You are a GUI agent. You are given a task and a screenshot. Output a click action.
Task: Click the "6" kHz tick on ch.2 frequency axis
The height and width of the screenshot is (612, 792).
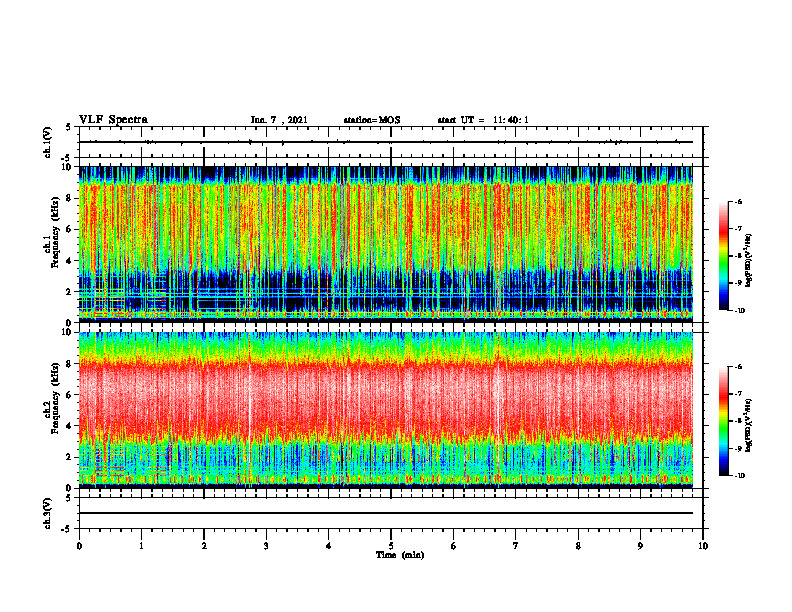click(x=70, y=395)
